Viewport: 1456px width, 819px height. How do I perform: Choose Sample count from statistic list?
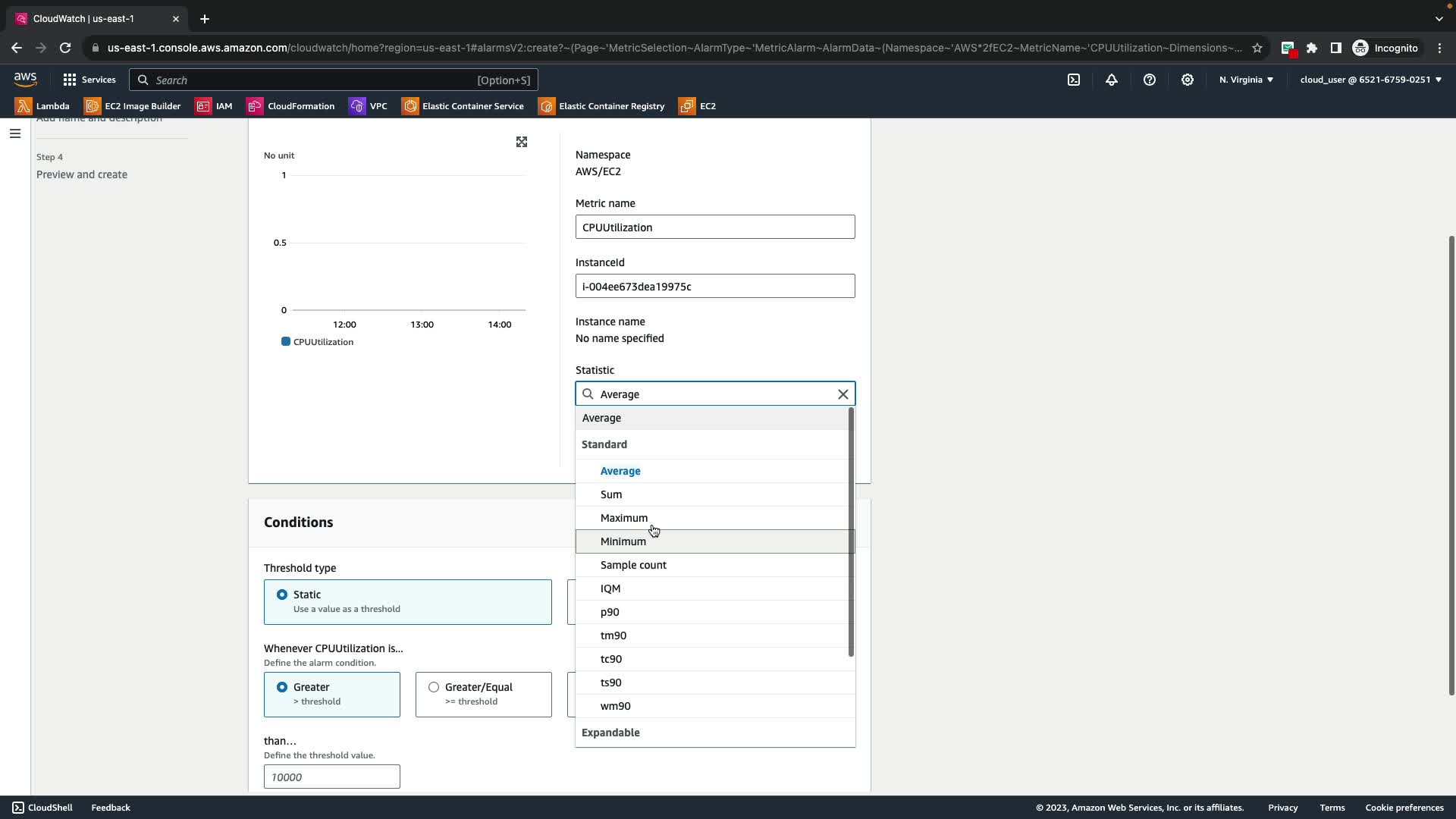tap(633, 565)
